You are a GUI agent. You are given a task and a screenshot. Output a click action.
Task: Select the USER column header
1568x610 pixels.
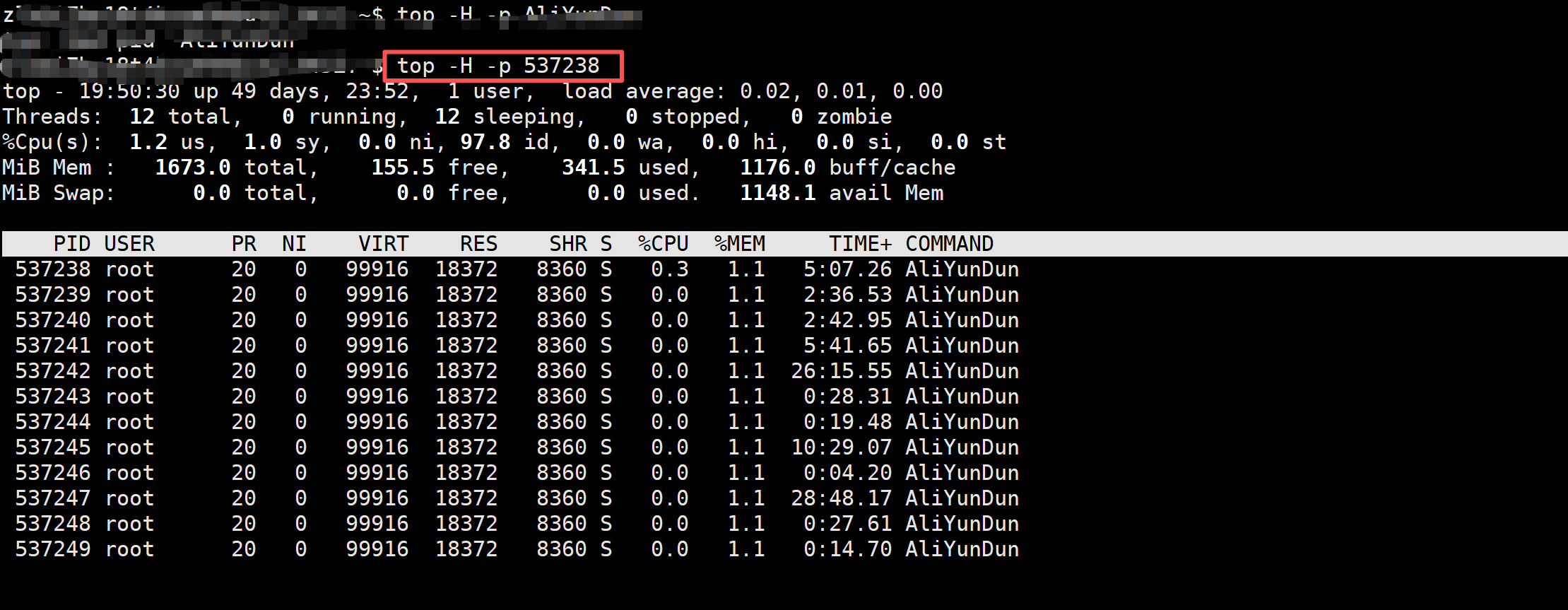point(129,244)
